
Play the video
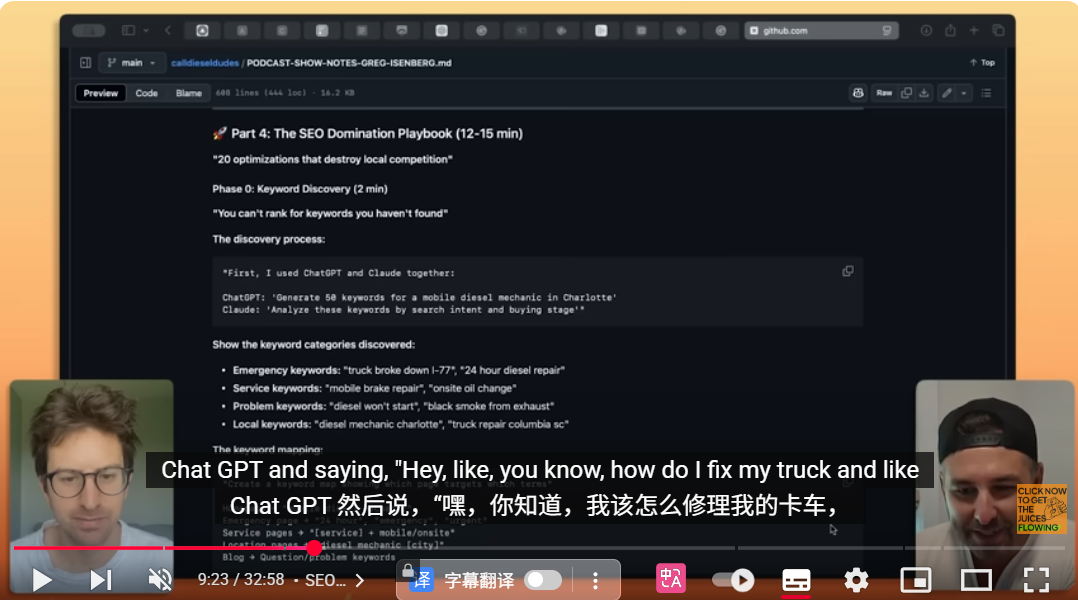click(42, 581)
